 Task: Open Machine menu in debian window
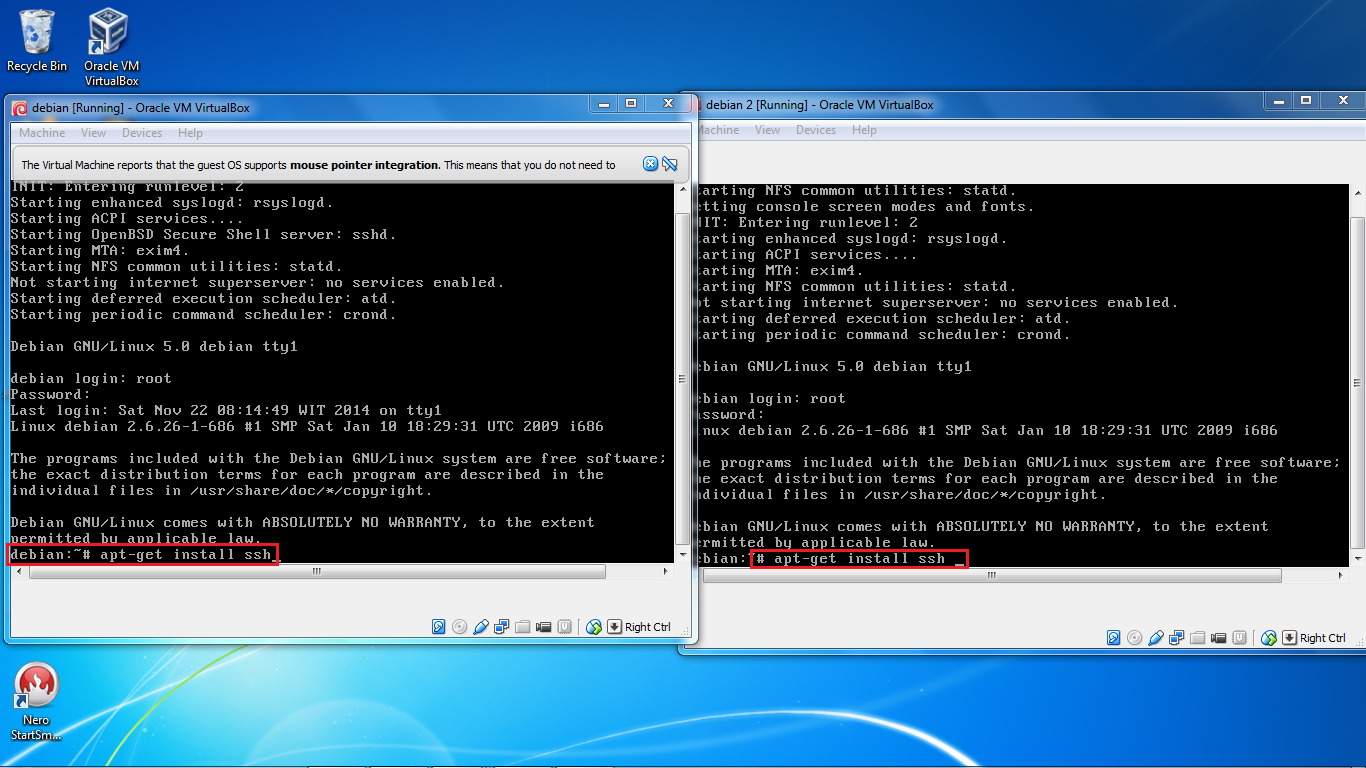[42, 133]
